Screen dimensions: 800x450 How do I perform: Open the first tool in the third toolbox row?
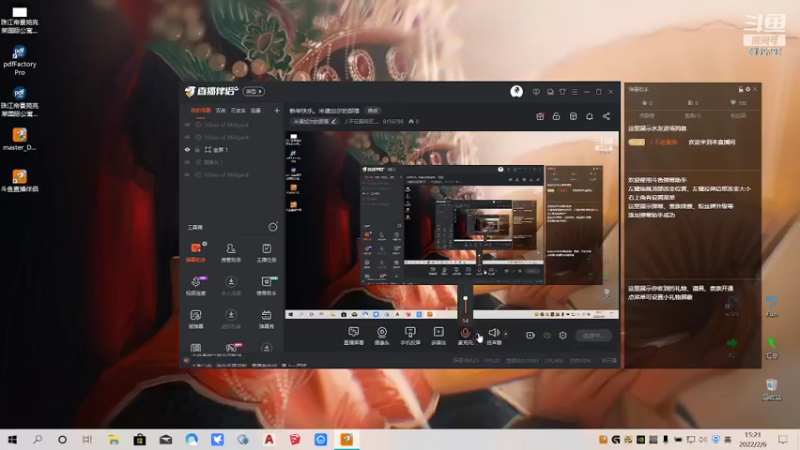196,319
